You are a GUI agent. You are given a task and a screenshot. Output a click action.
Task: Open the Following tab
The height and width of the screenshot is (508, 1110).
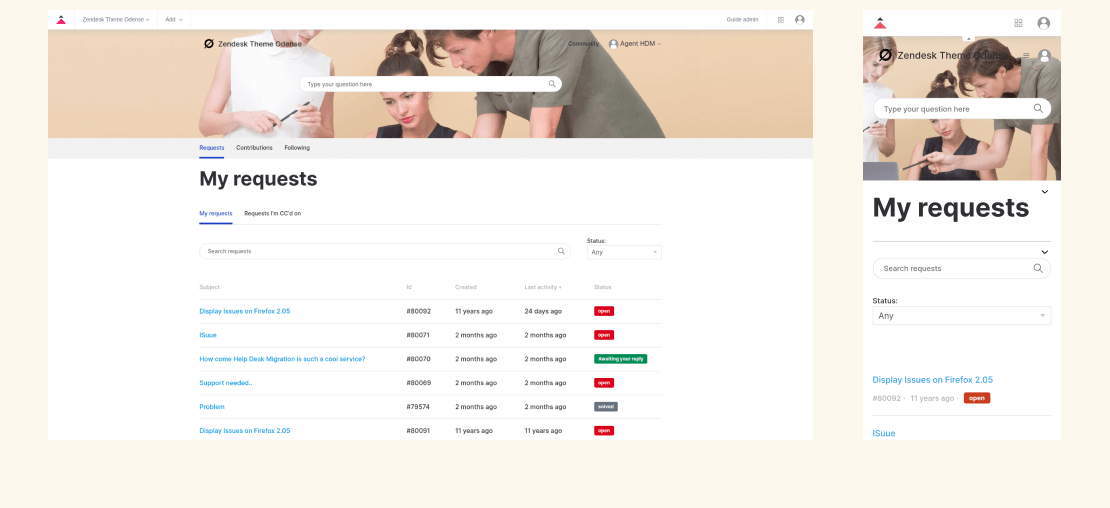click(x=297, y=148)
